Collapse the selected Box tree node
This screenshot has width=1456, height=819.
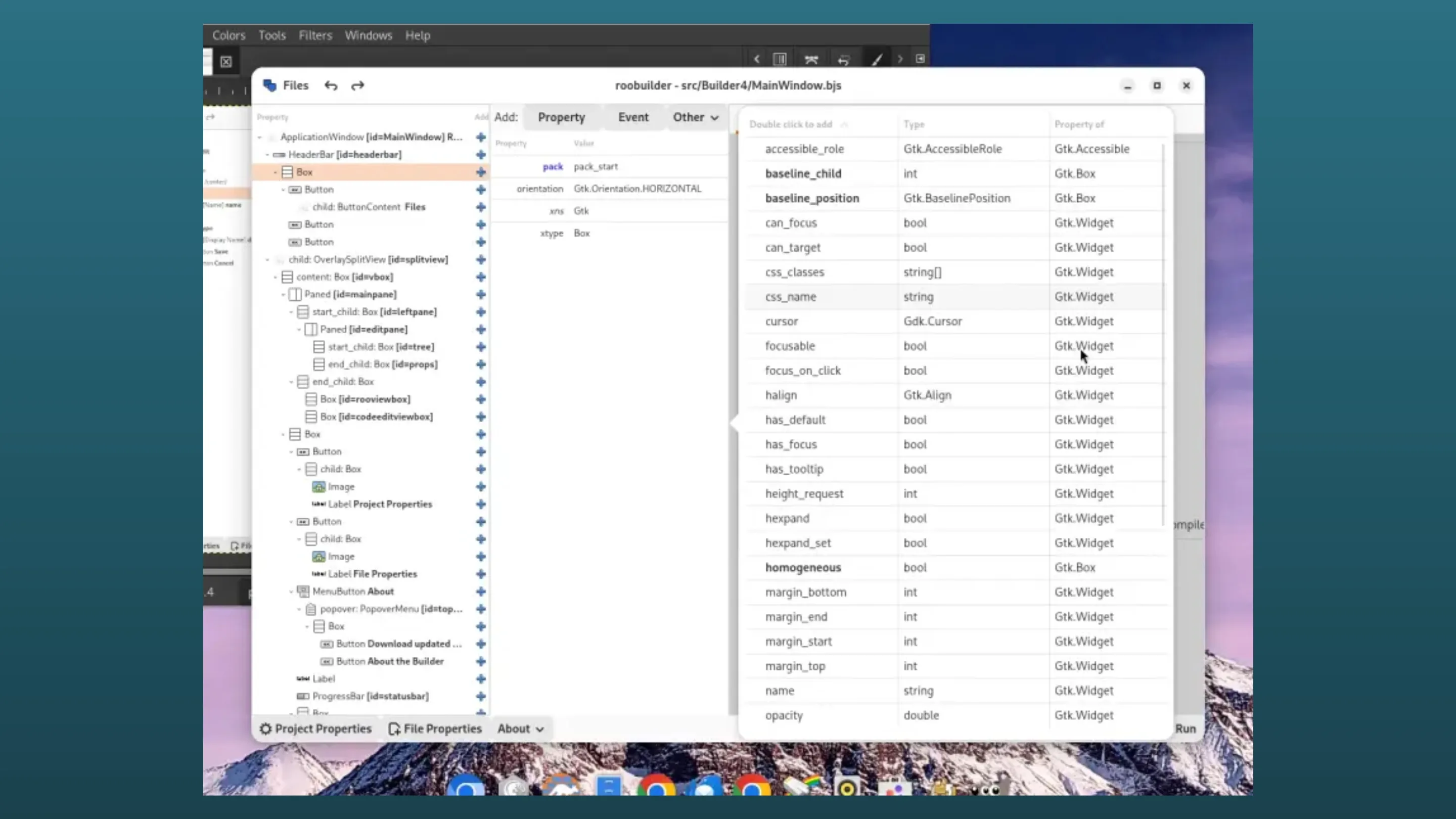[x=276, y=172]
